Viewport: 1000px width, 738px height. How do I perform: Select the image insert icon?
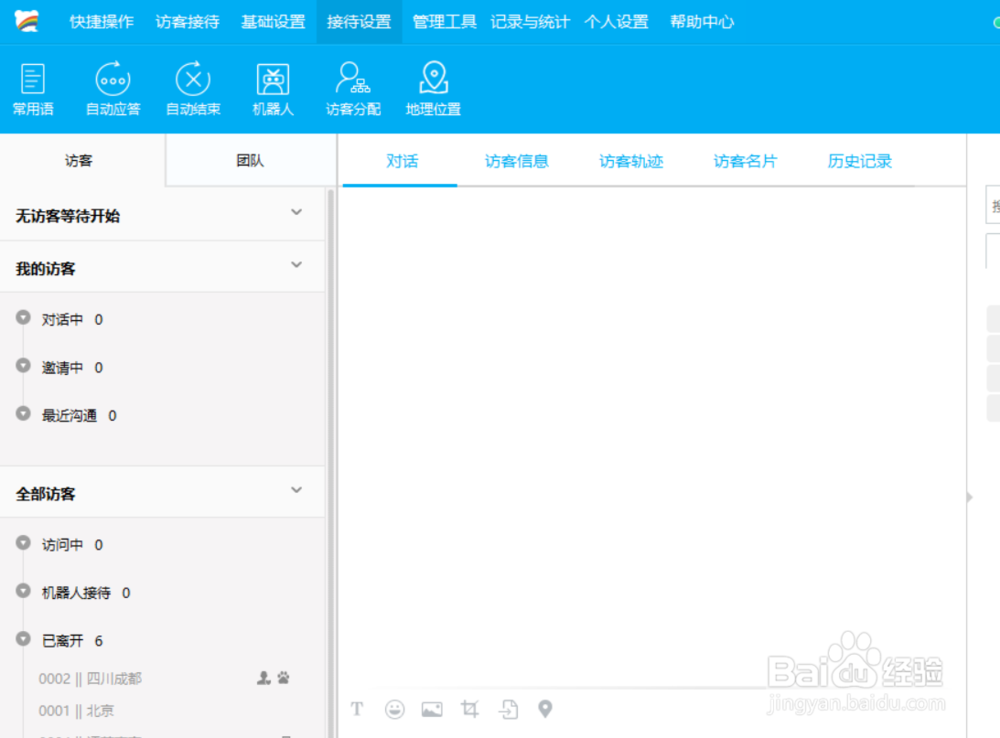pyautogui.click(x=432, y=709)
